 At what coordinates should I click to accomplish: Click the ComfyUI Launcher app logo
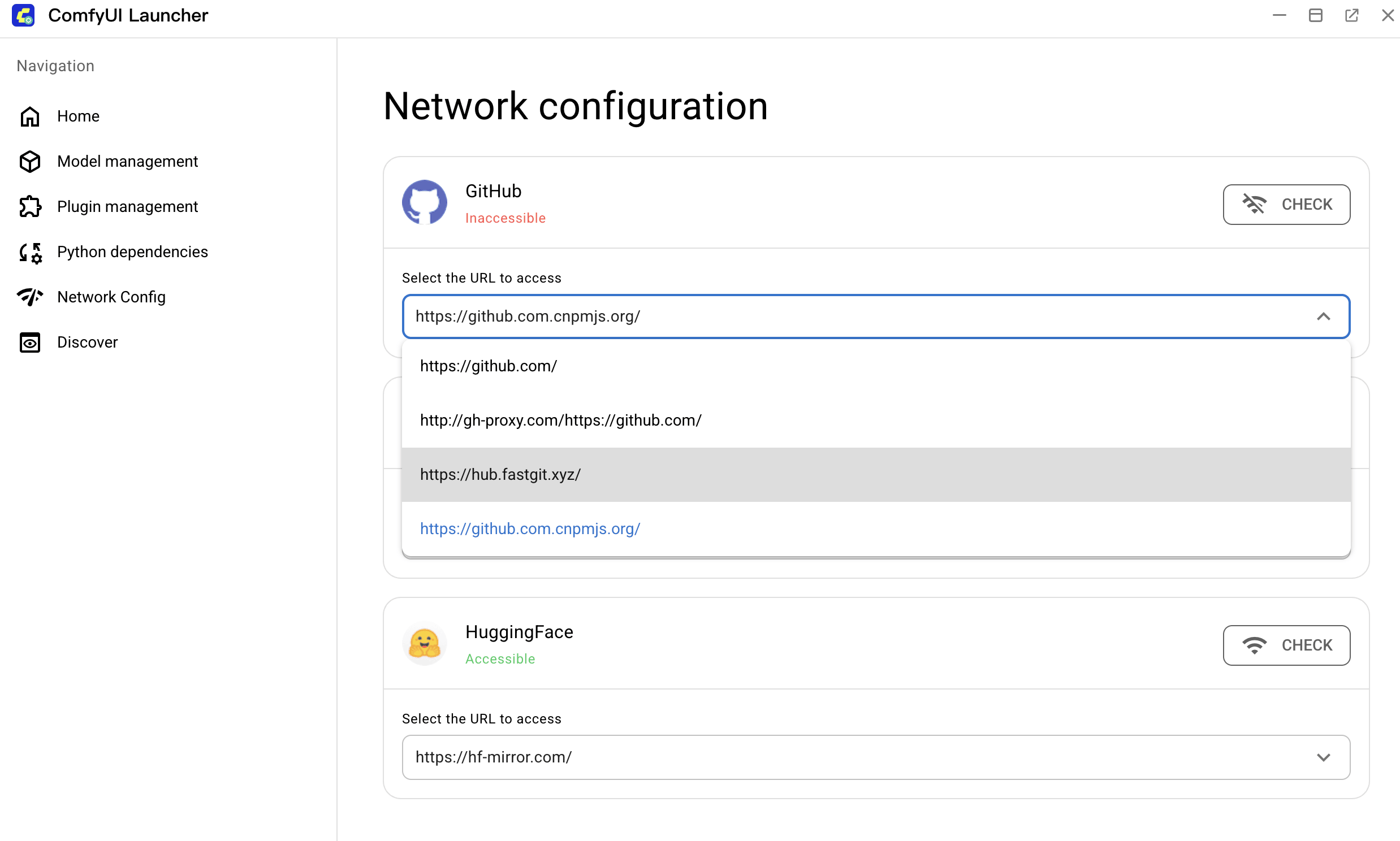pos(23,15)
